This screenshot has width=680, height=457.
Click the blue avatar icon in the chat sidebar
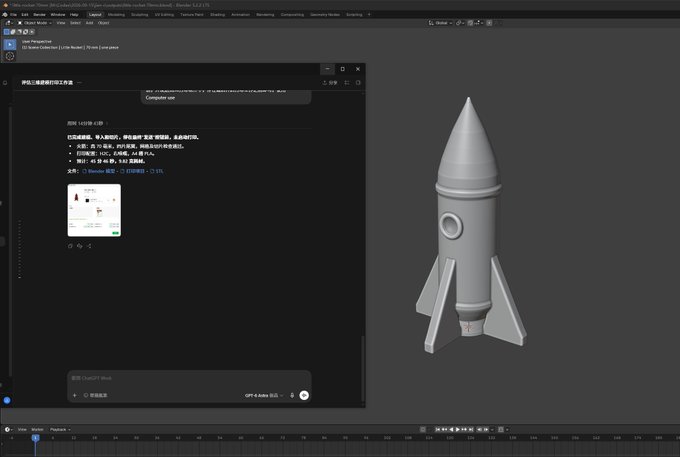click(7, 400)
